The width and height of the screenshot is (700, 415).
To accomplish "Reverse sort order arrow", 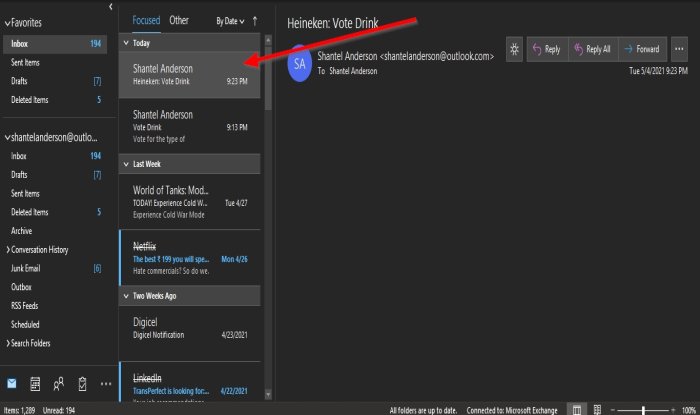I will click(255, 21).
